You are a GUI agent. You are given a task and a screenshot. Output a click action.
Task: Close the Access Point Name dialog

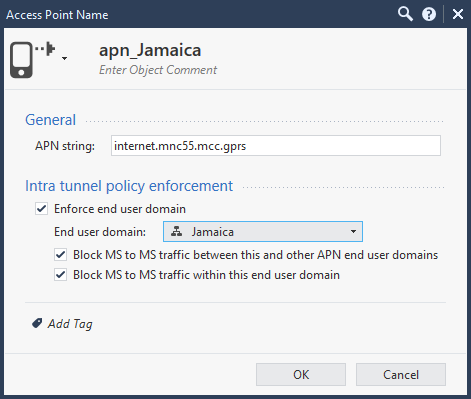(x=458, y=14)
